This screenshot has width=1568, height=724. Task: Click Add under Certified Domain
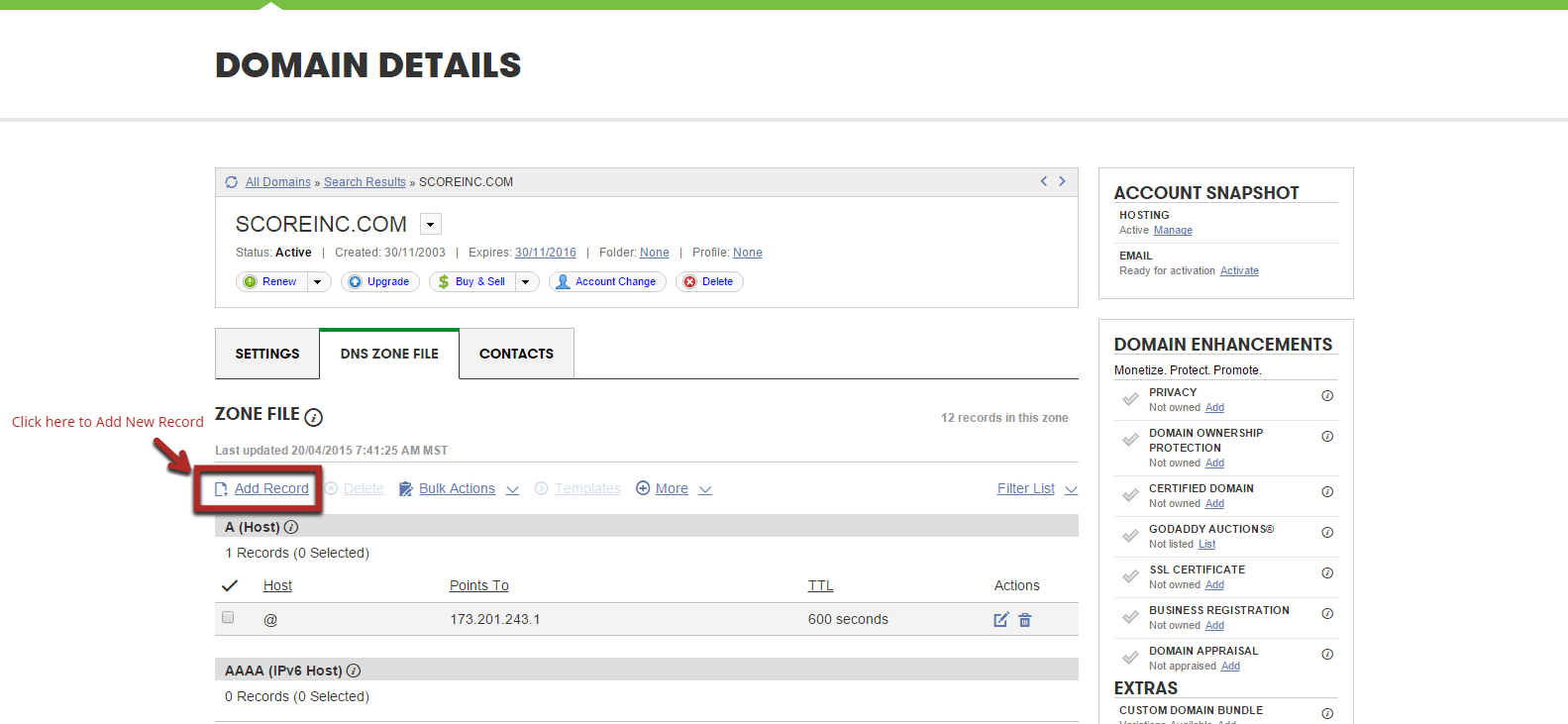(1214, 503)
